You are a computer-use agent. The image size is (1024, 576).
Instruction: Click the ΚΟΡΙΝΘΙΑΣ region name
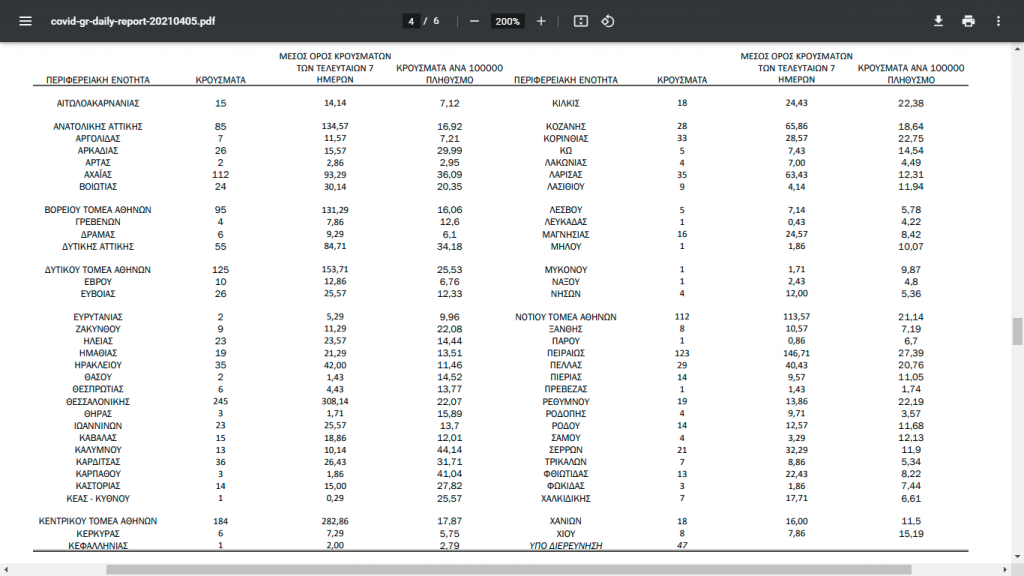tap(566, 138)
